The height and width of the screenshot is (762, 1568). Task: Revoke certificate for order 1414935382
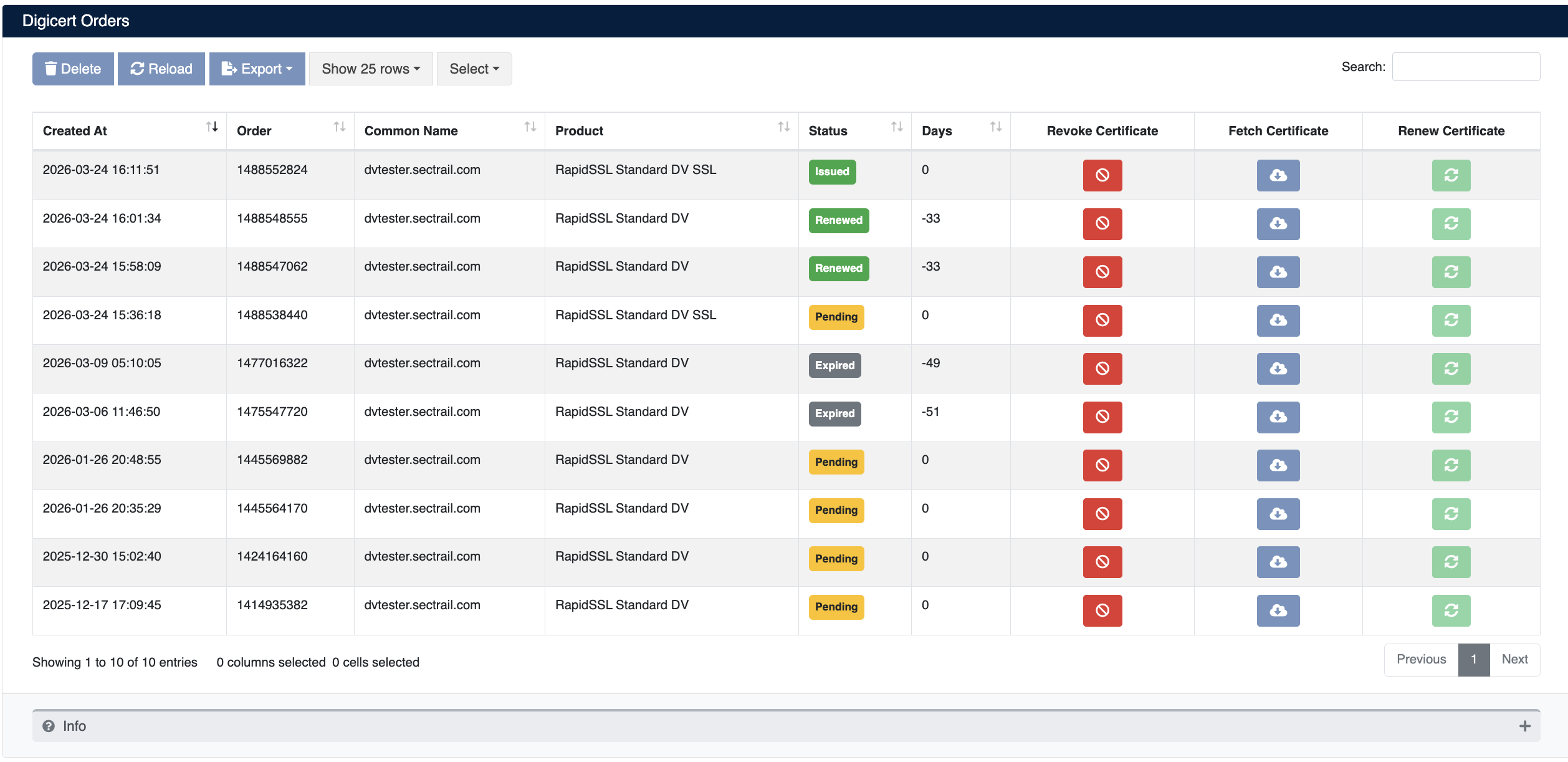(x=1102, y=610)
